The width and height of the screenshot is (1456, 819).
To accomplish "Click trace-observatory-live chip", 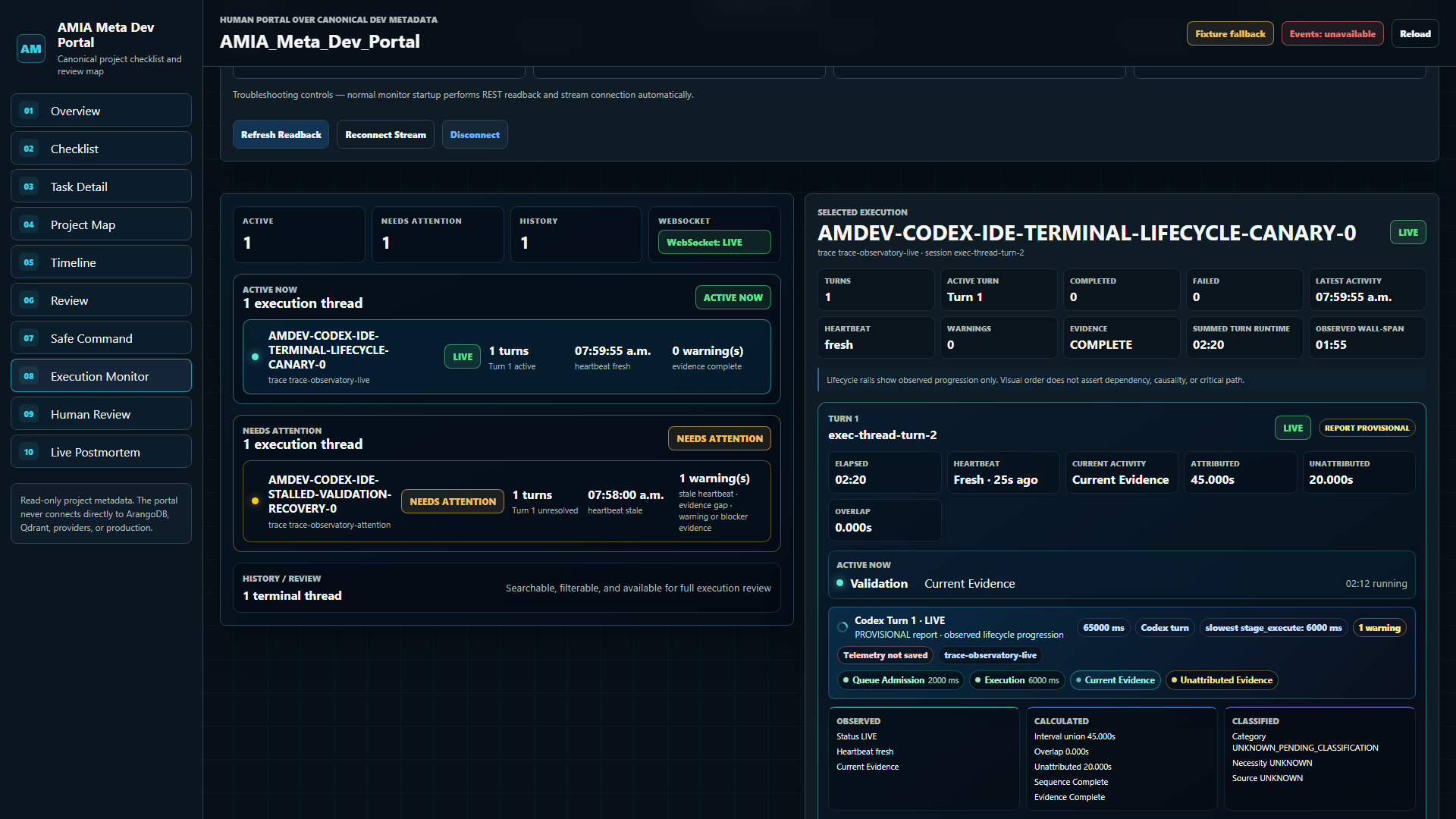I will point(990,656).
